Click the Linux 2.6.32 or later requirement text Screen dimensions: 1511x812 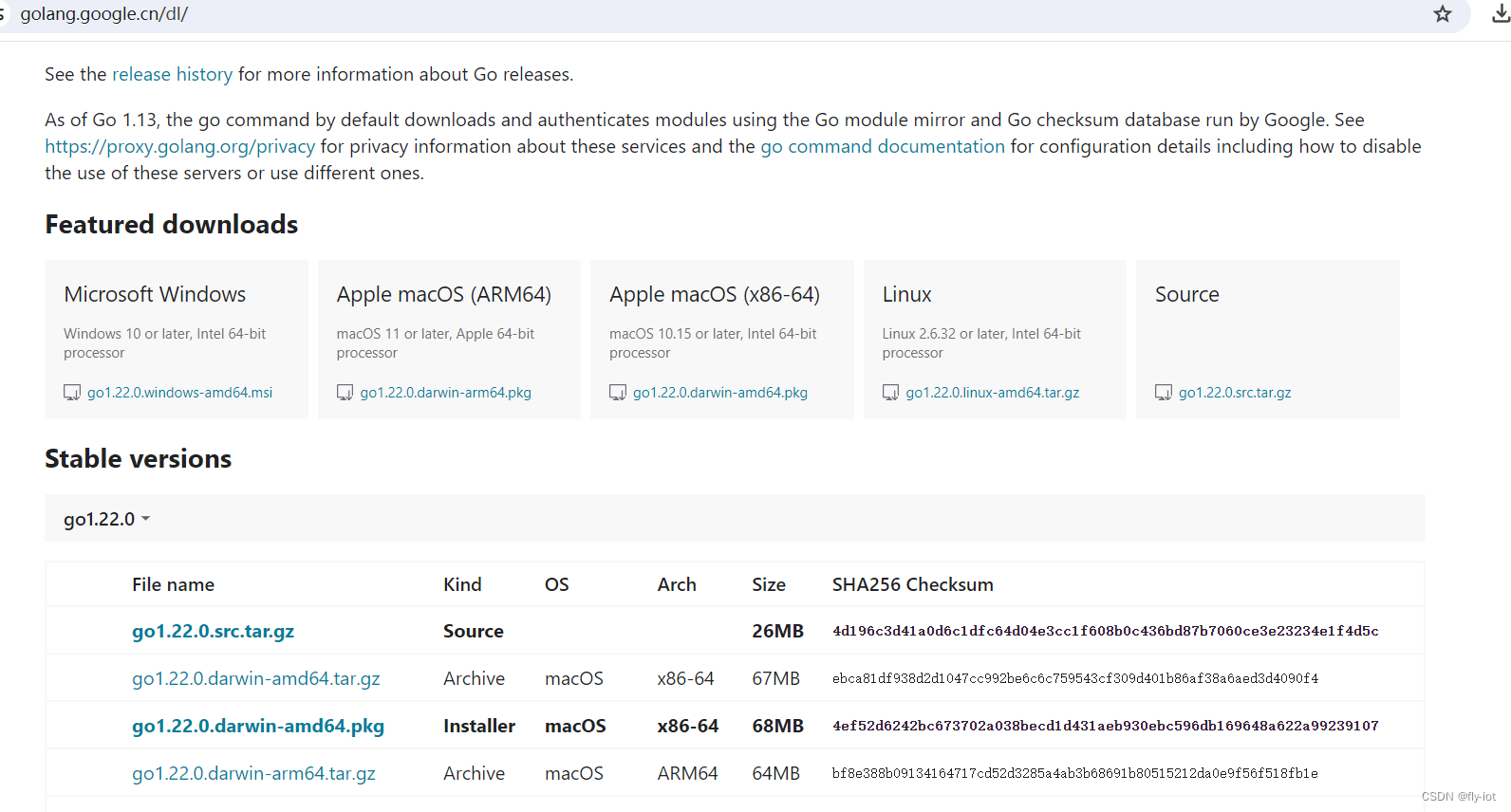pos(981,343)
